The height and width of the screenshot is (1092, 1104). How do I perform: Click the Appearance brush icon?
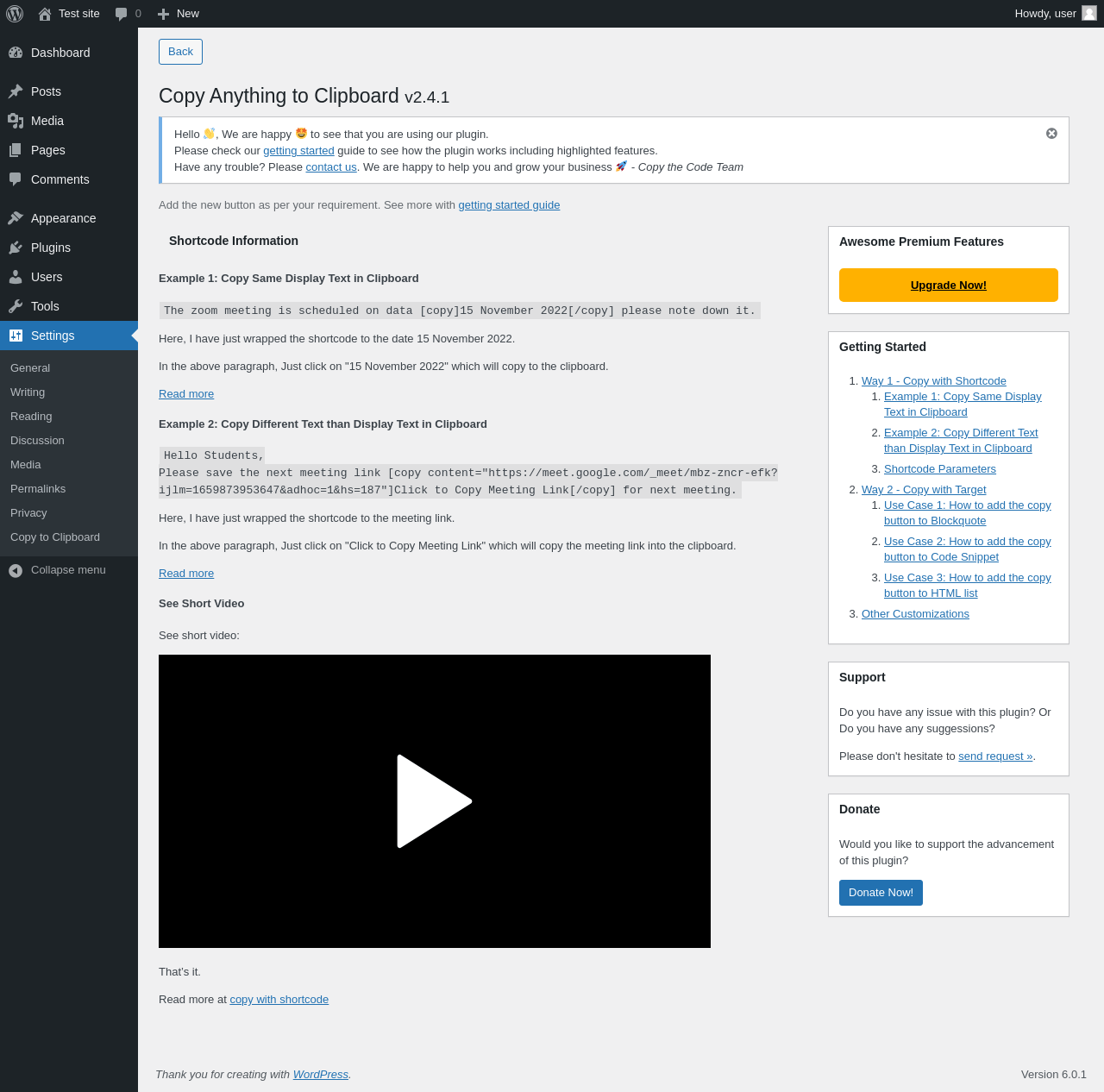[x=16, y=218]
